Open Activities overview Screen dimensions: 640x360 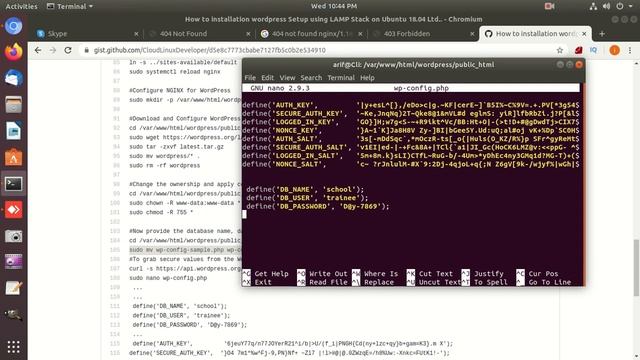(21, 6)
